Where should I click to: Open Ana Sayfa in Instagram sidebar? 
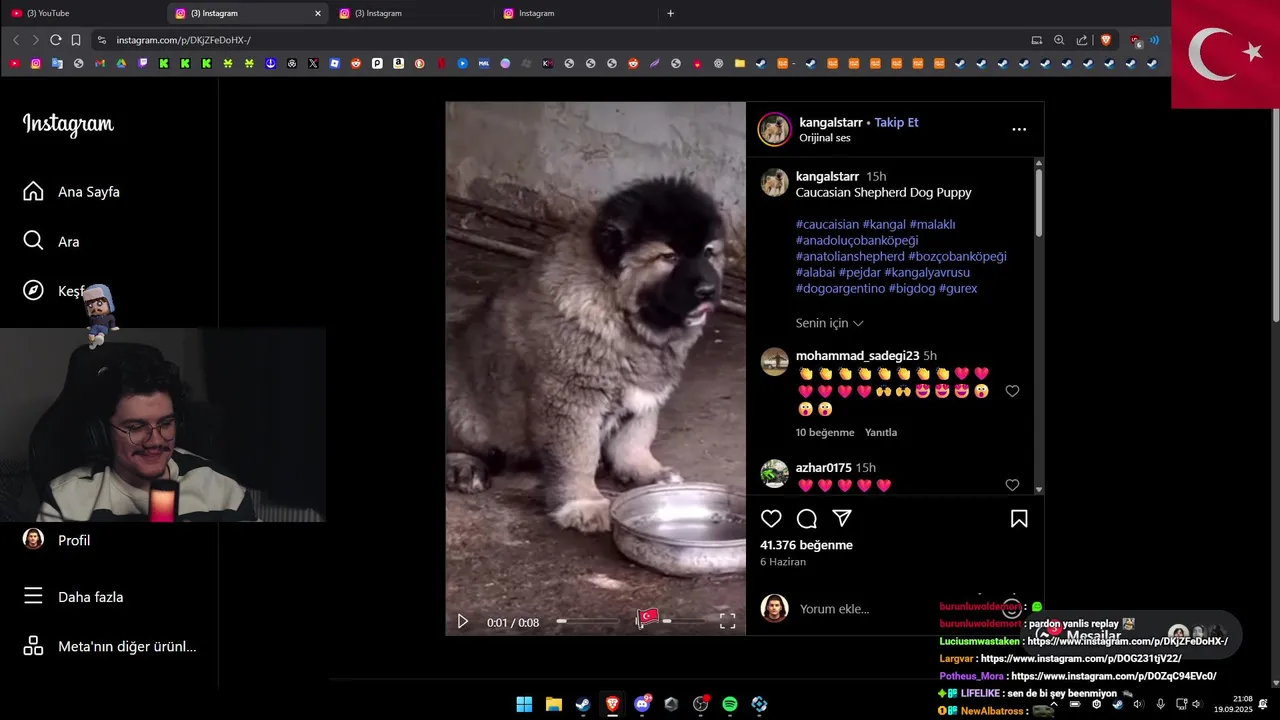(71, 191)
